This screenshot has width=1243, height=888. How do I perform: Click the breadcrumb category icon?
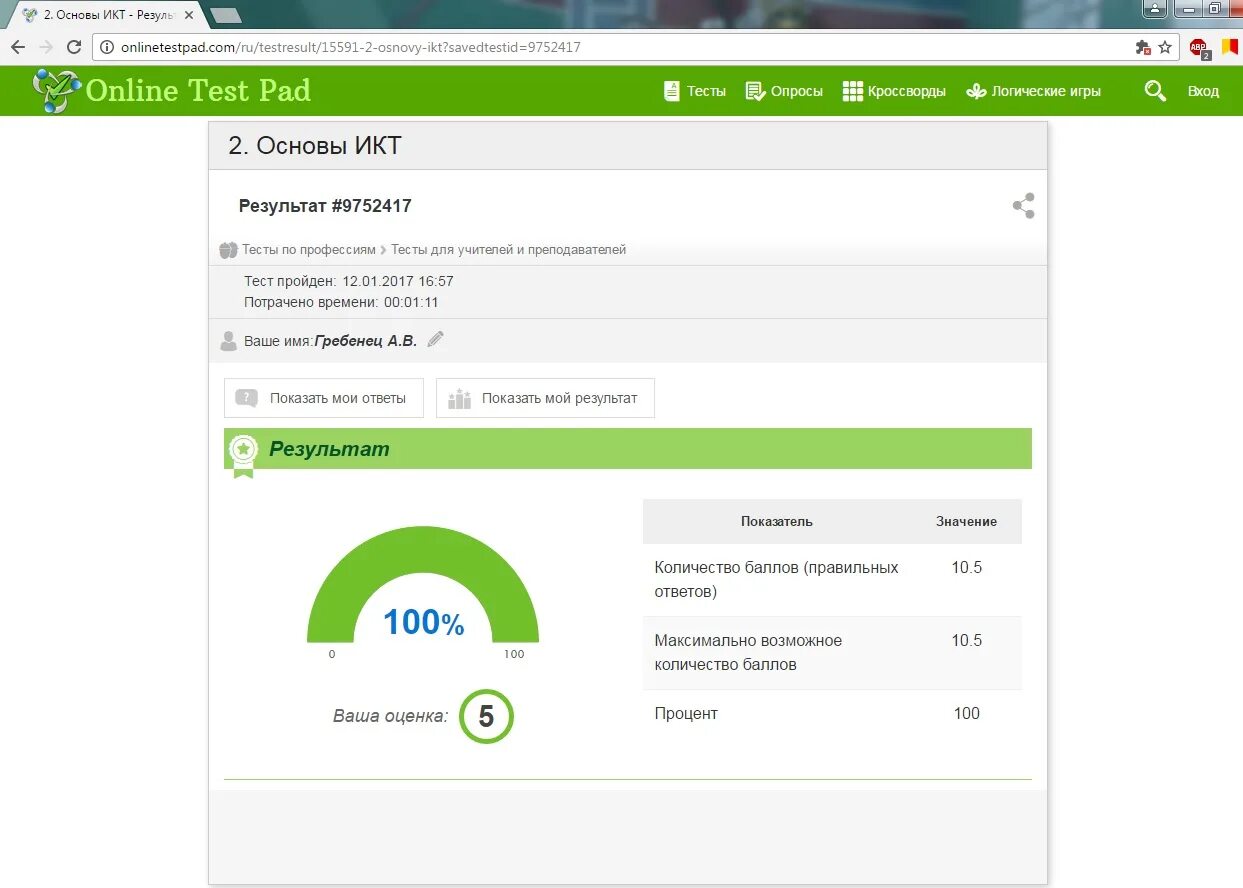[228, 250]
